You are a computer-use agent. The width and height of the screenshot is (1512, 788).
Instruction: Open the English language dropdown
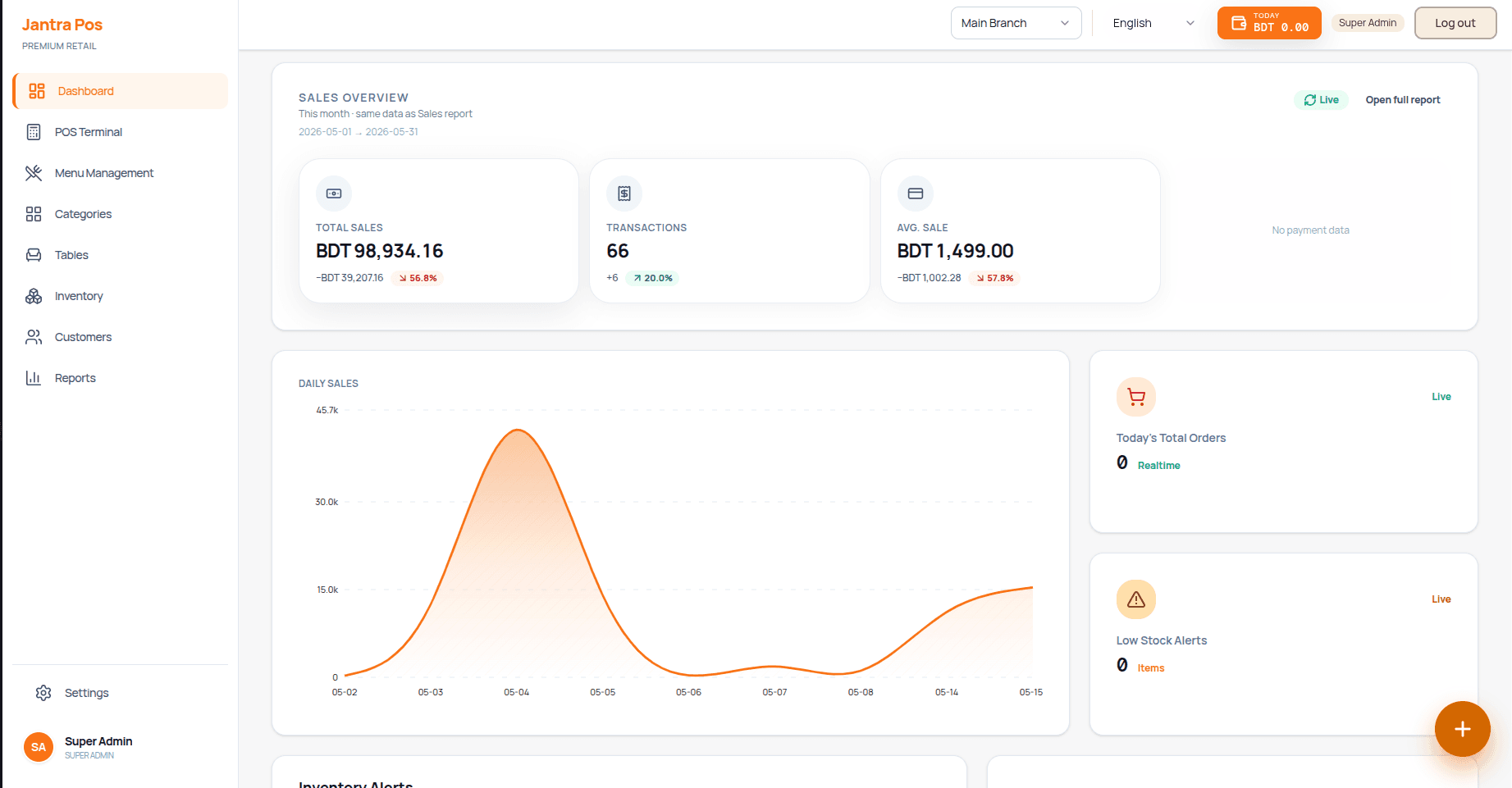(x=1153, y=23)
